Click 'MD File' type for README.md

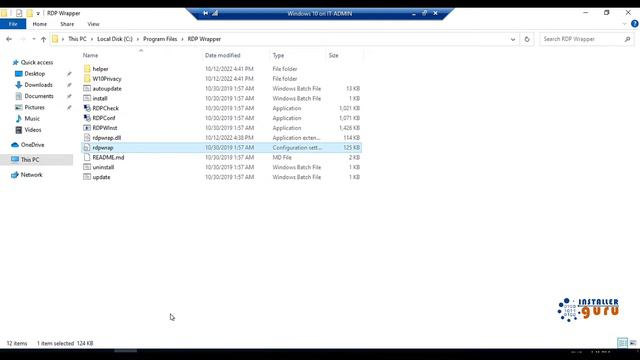[282, 157]
